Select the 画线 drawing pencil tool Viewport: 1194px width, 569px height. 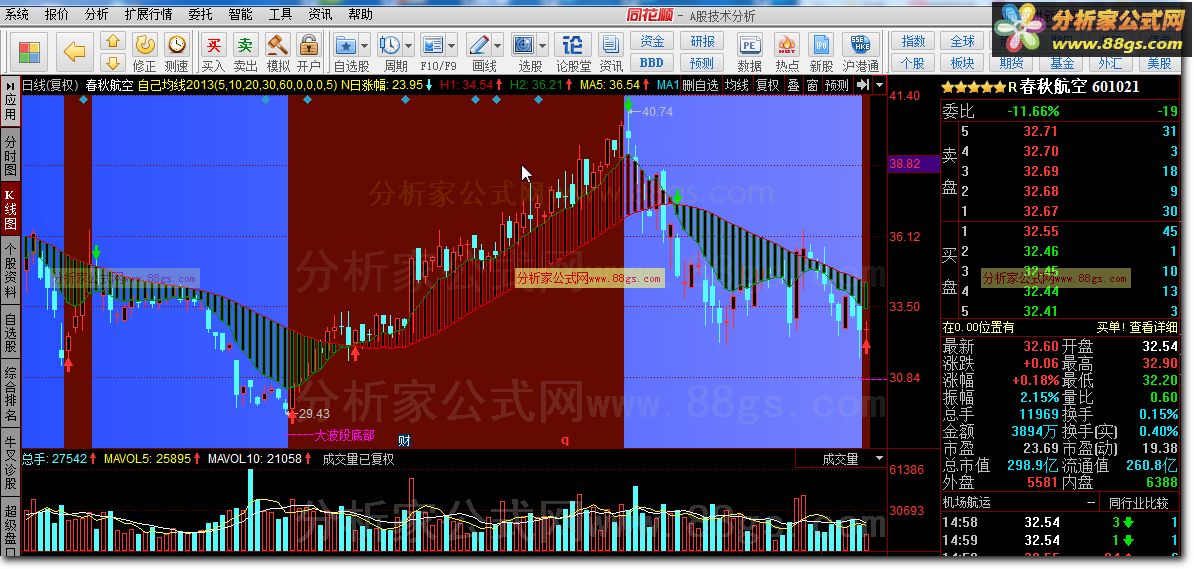point(479,45)
